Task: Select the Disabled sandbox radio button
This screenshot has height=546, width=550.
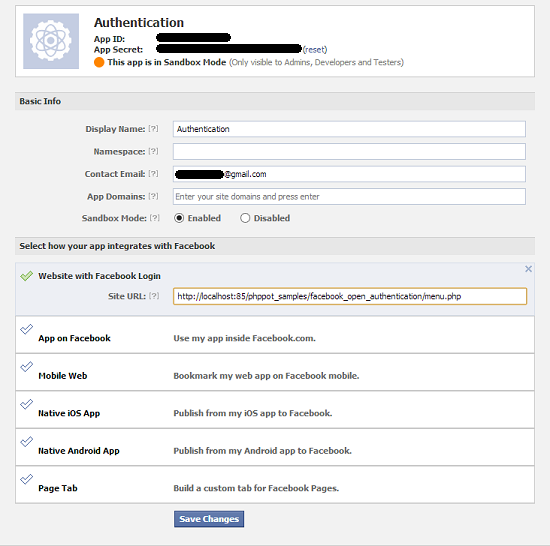Action: 245,218
